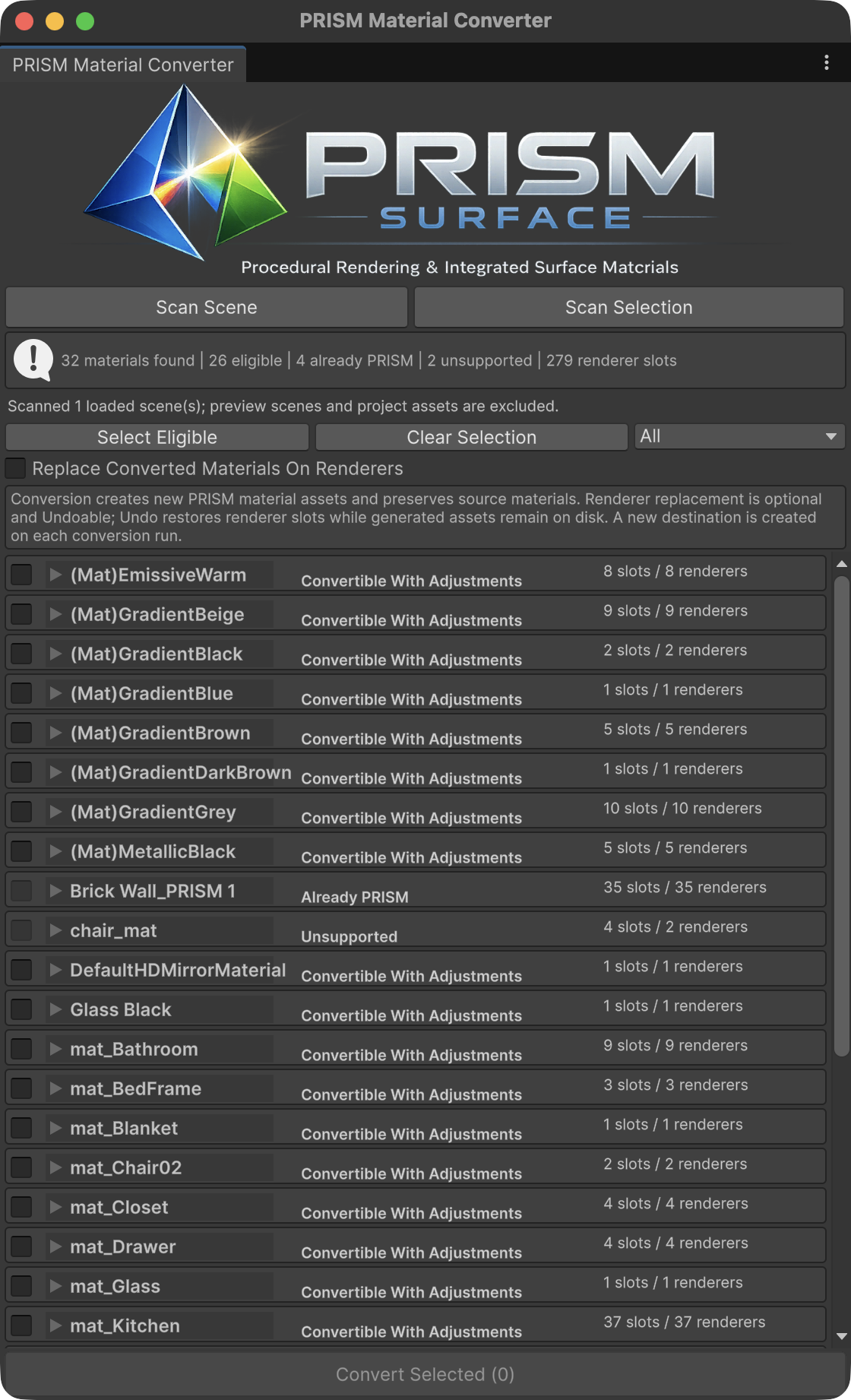This screenshot has height=1400, width=851.
Task: Expand the mat_Glass row details
Action: 55,1286
